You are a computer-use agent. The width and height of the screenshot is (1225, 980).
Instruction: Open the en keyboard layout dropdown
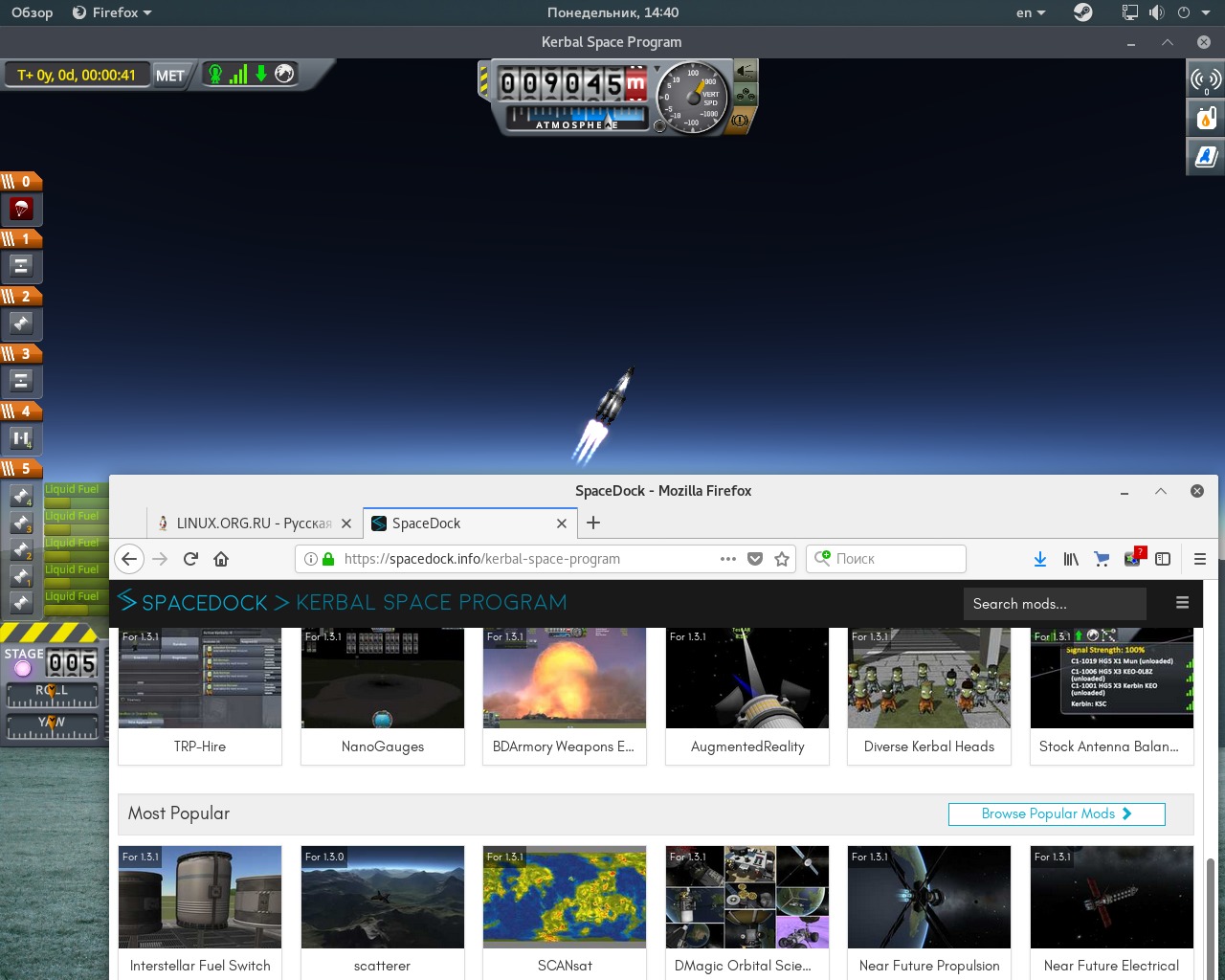tap(1031, 12)
